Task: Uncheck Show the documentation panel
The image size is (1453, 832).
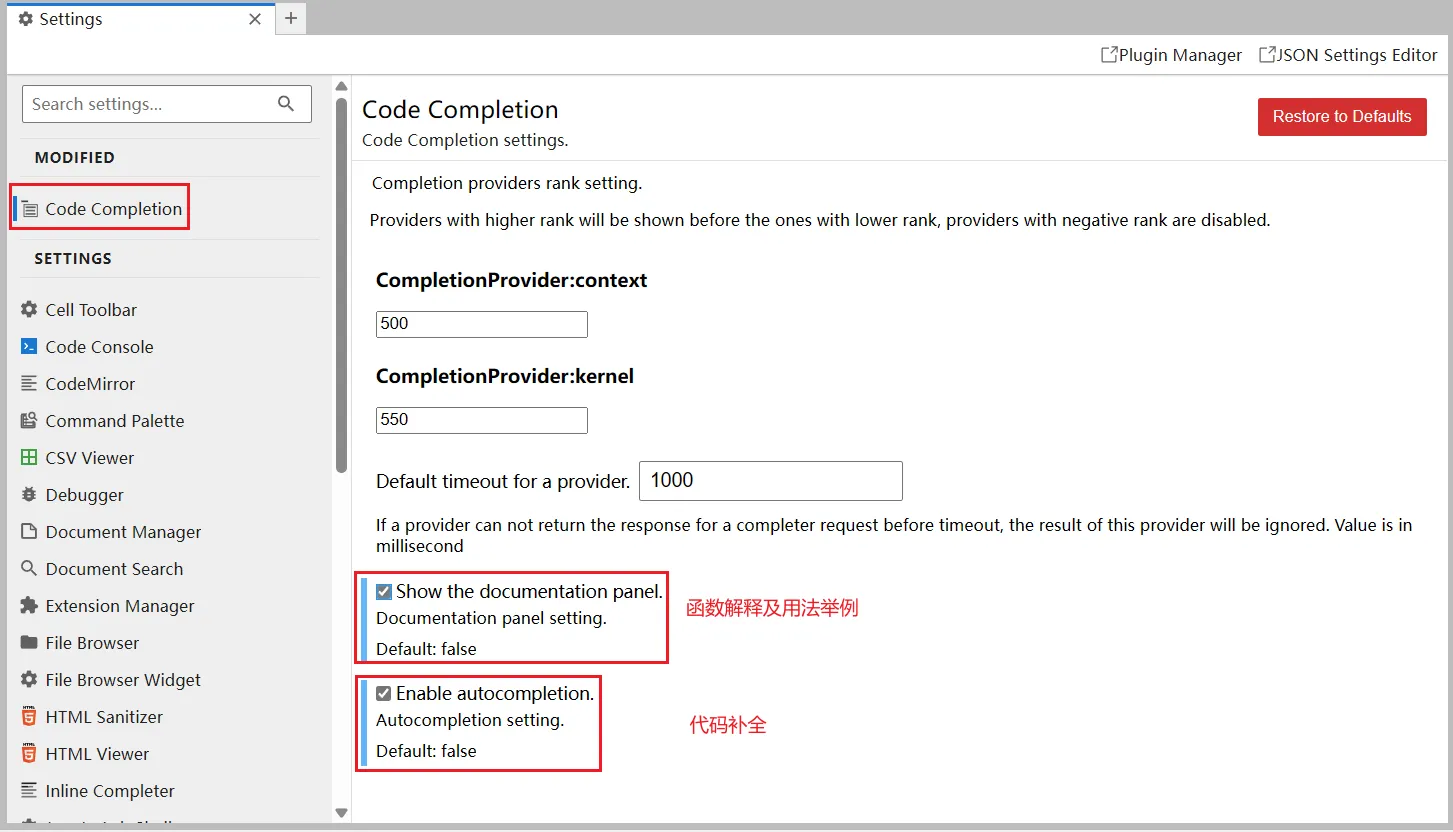Action: tap(383, 592)
